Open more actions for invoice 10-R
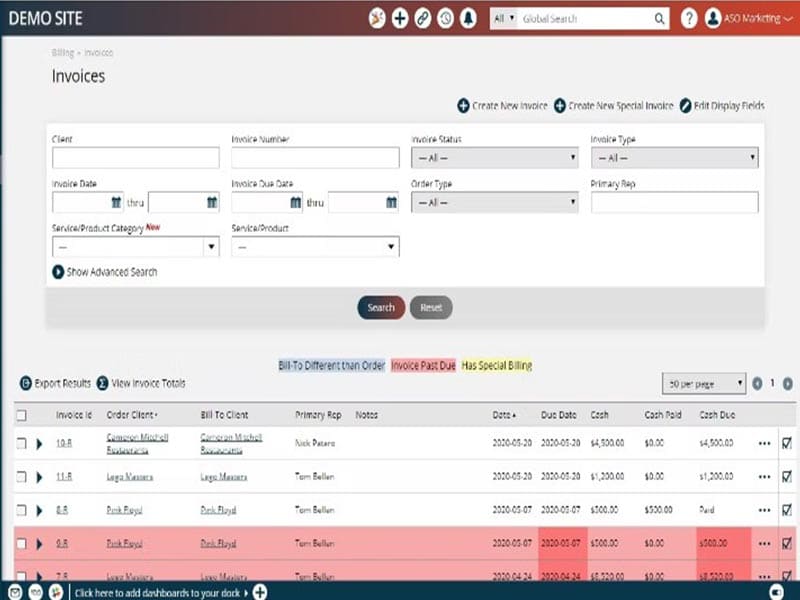This screenshot has height=600, width=800. click(x=764, y=443)
